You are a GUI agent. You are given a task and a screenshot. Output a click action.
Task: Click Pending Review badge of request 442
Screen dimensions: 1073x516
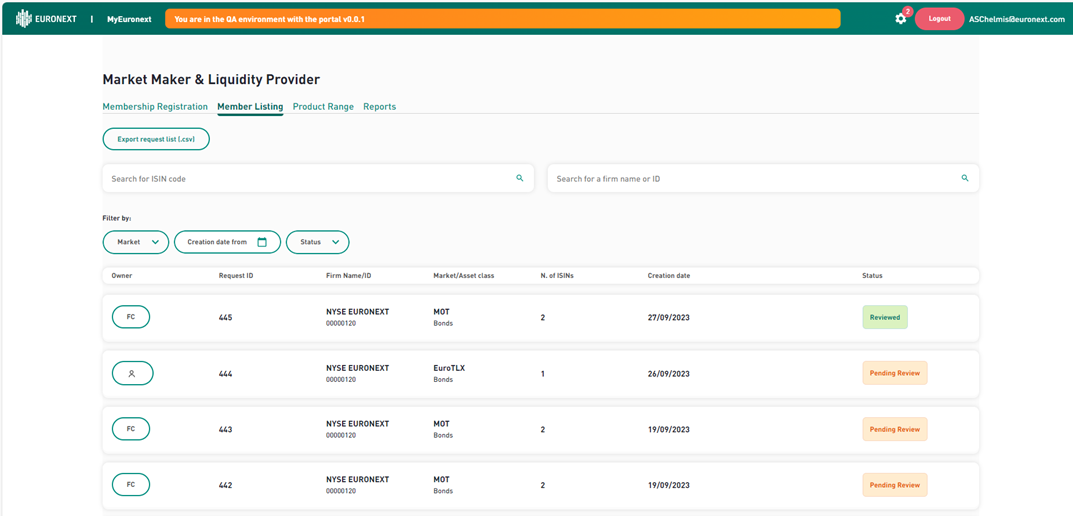894,485
